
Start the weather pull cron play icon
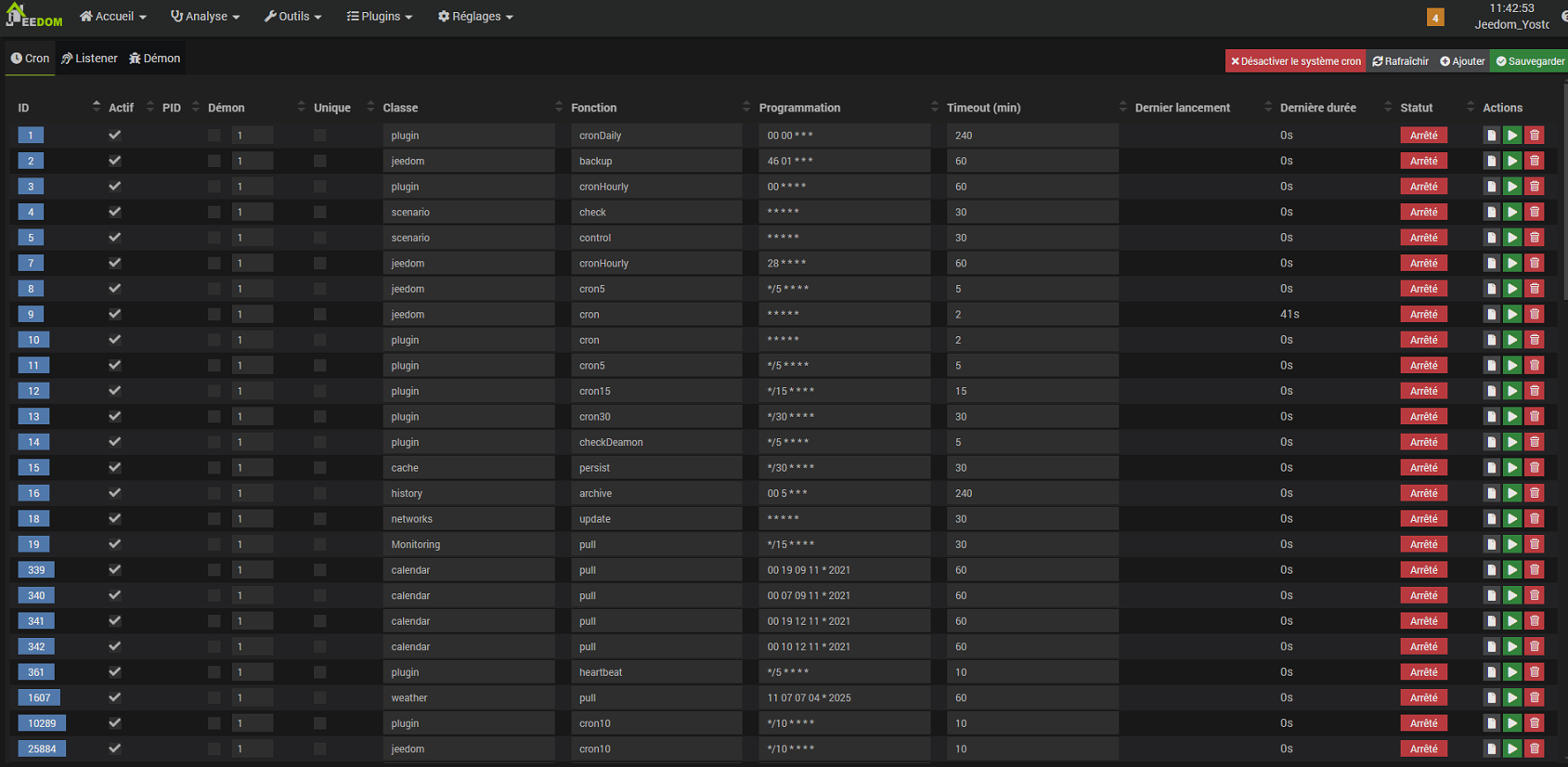(1512, 698)
